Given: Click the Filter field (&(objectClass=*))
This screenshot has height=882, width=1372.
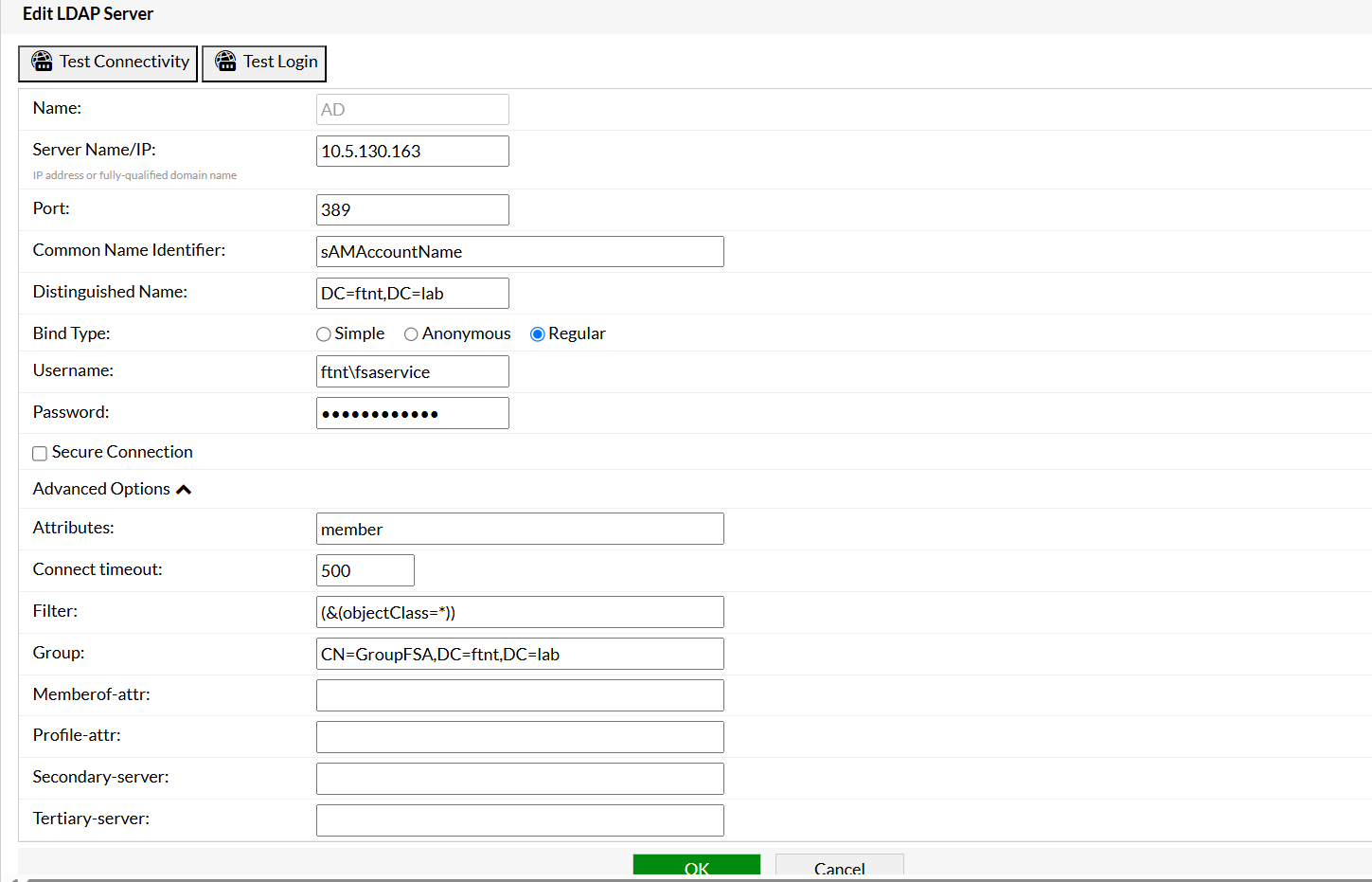Looking at the screenshot, I should [x=520, y=612].
